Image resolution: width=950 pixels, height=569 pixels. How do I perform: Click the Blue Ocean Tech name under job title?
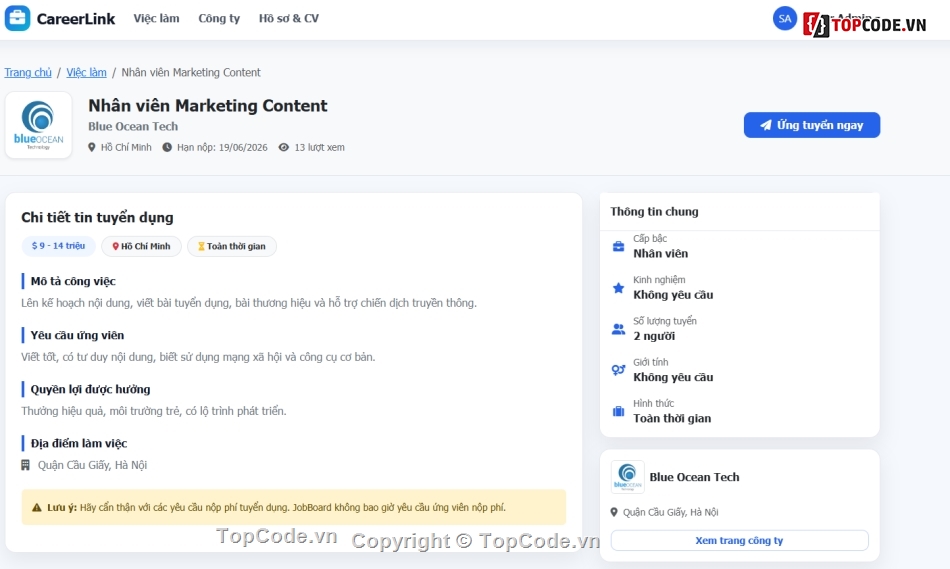tap(133, 126)
